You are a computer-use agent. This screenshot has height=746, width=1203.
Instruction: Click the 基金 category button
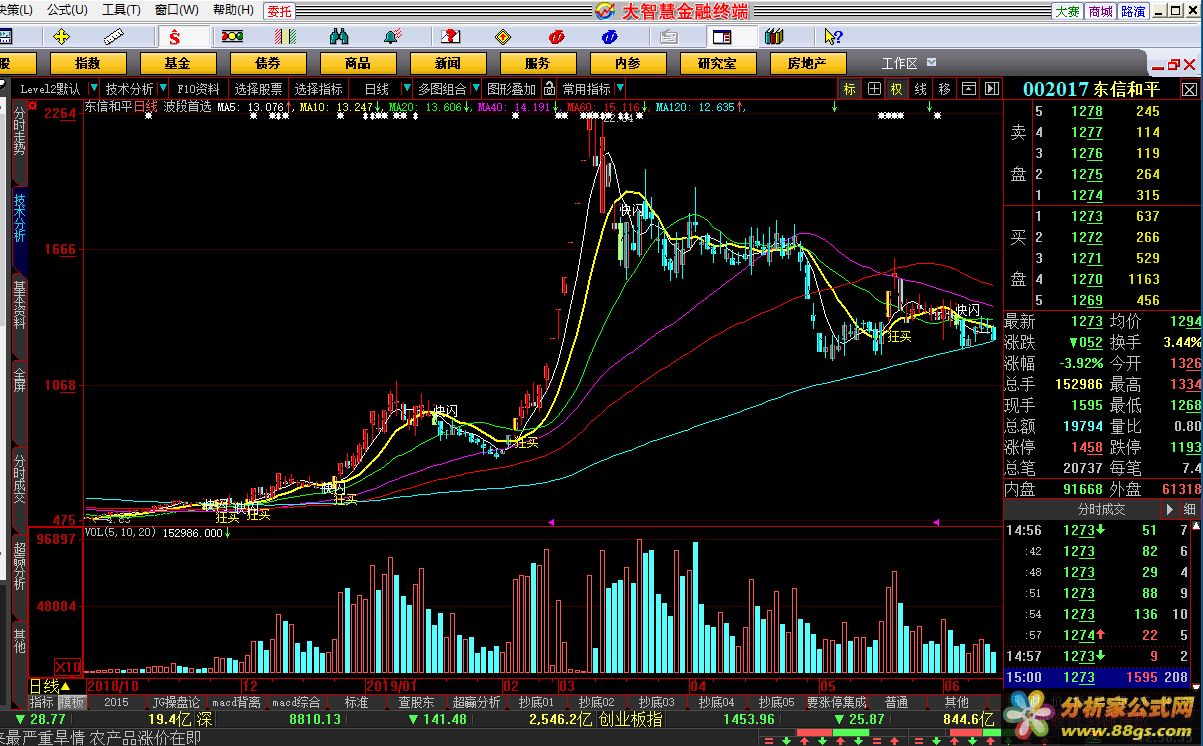[x=178, y=63]
